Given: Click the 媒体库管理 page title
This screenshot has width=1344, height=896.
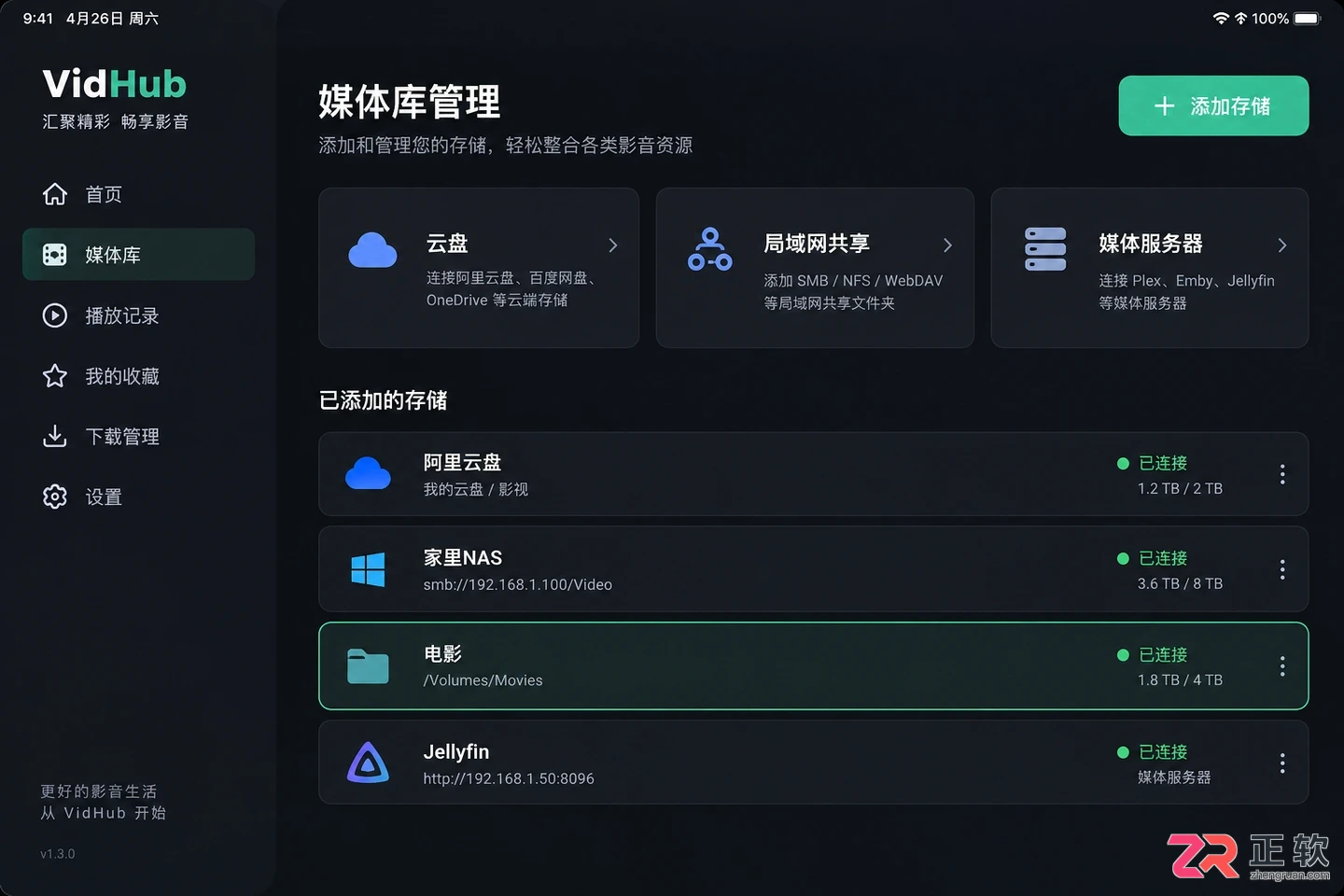Looking at the screenshot, I should tap(410, 102).
